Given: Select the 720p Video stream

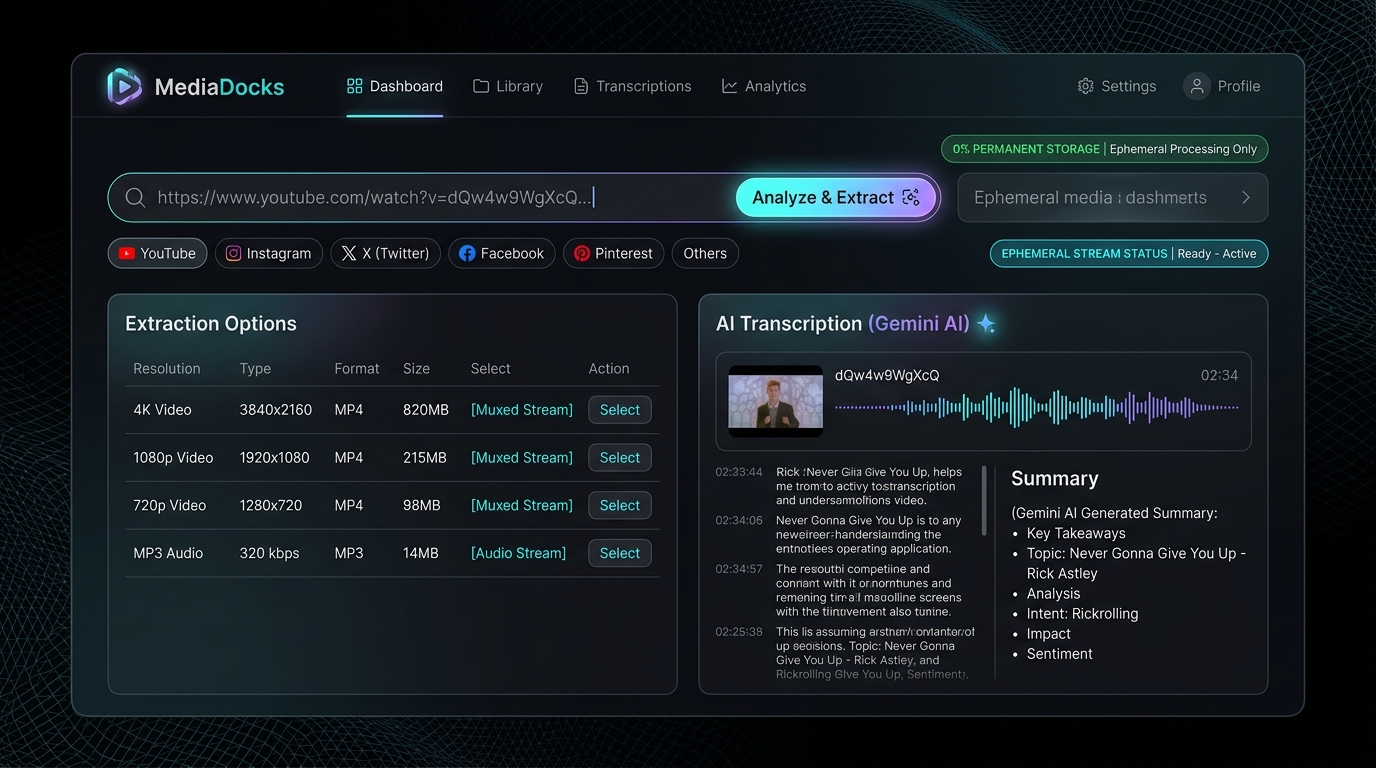Looking at the screenshot, I should [x=620, y=506].
